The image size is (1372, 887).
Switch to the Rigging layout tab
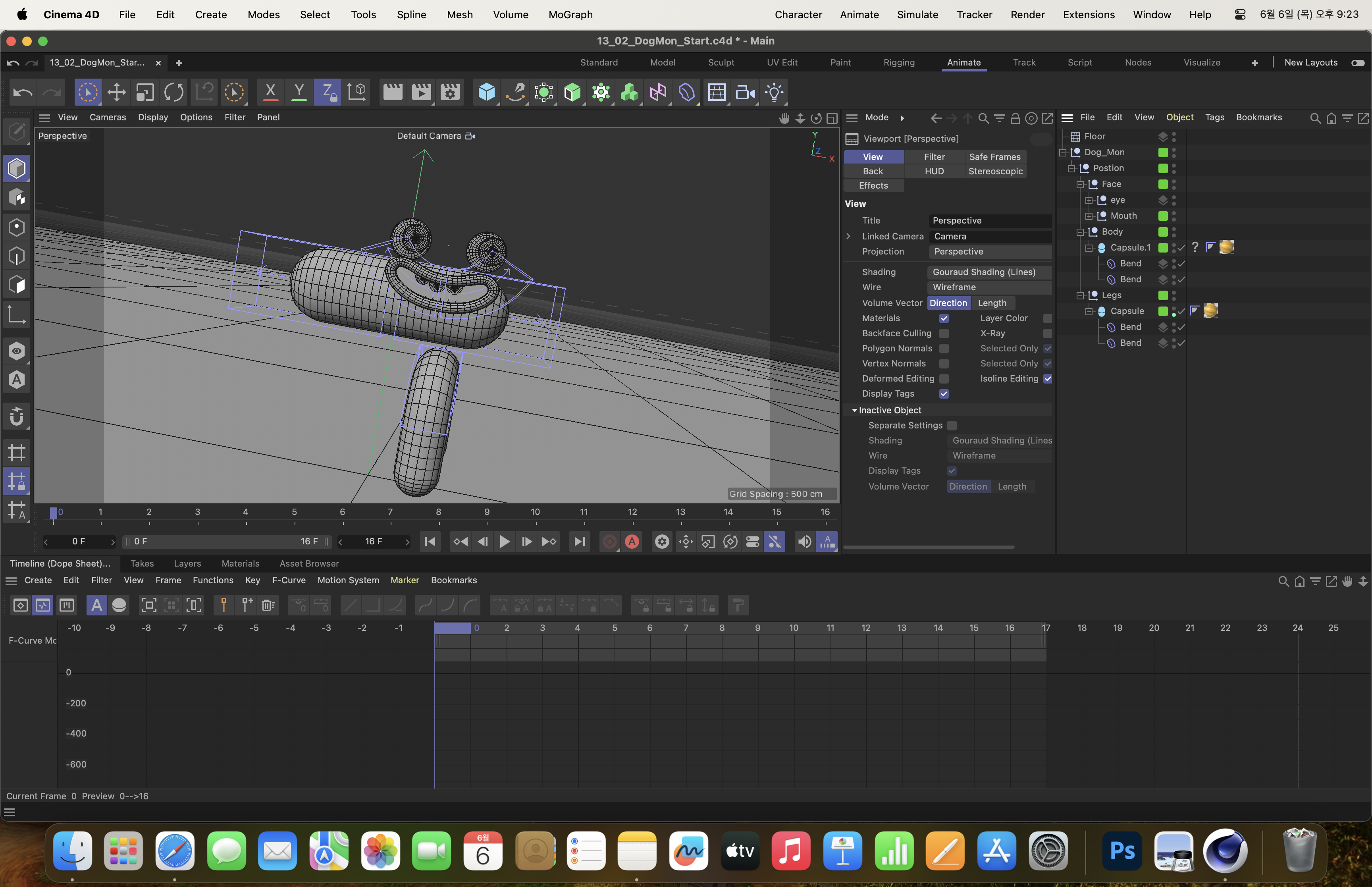tap(899, 62)
